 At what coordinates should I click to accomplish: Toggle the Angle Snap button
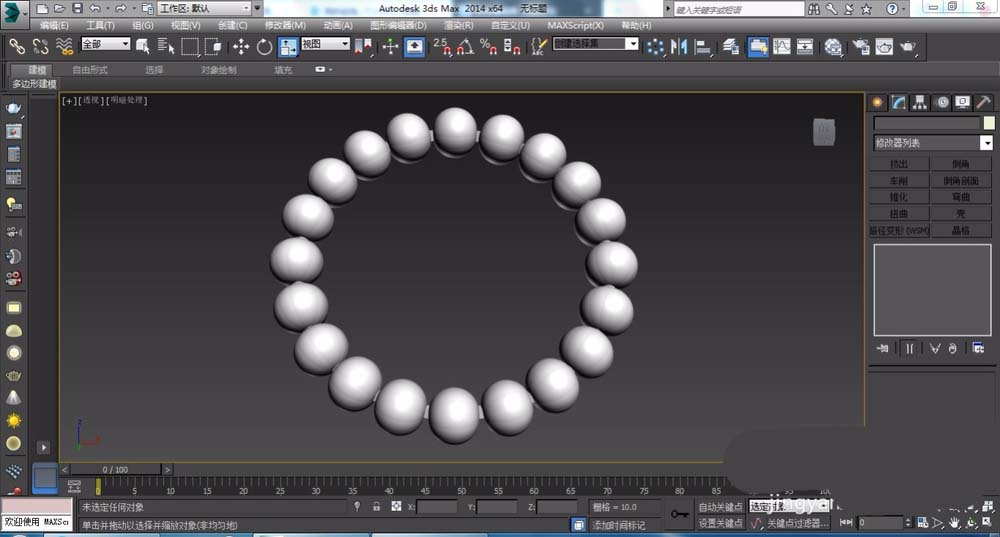coord(464,46)
